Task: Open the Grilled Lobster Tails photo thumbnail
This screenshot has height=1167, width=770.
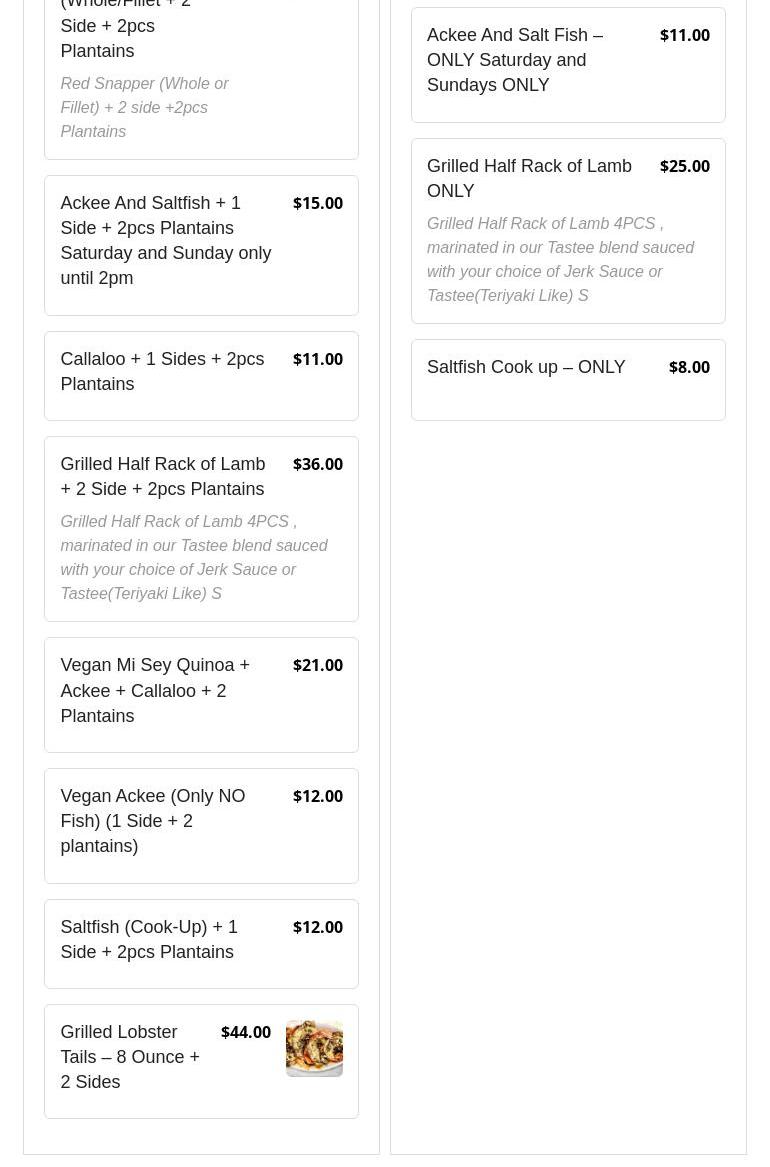Action: pyautogui.click(x=314, y=1048)
